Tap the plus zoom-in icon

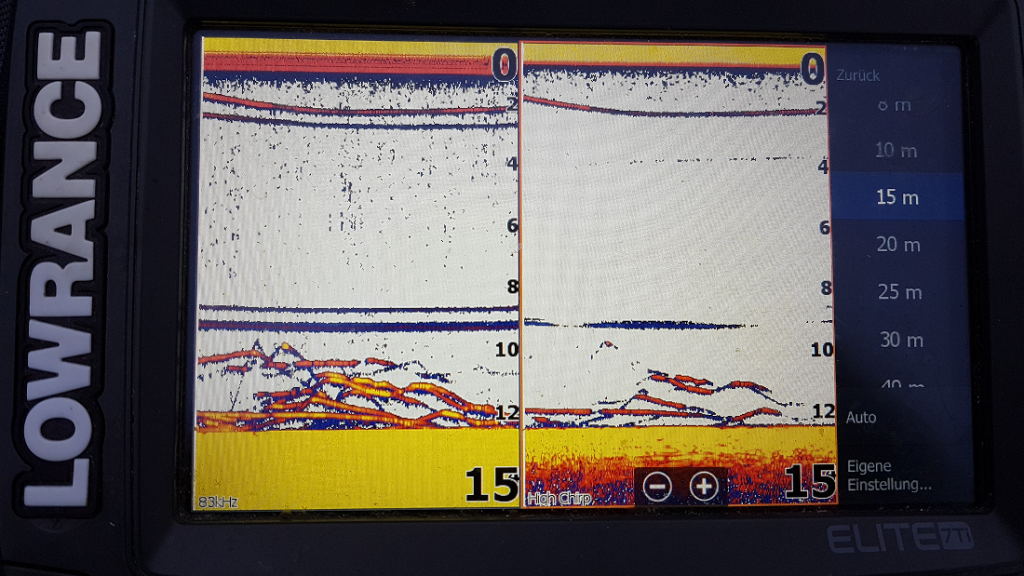704,487
